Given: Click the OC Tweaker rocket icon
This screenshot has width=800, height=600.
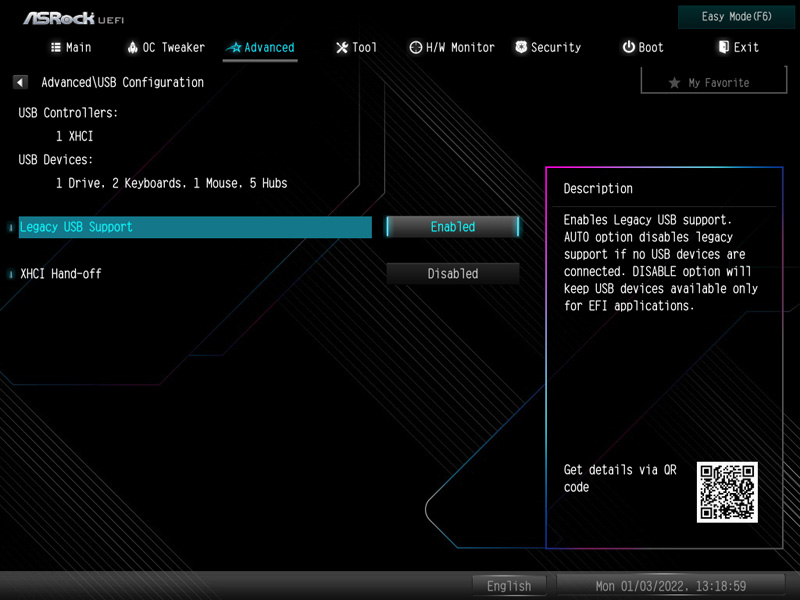Looking at the screenshot, I should [133, 47].
